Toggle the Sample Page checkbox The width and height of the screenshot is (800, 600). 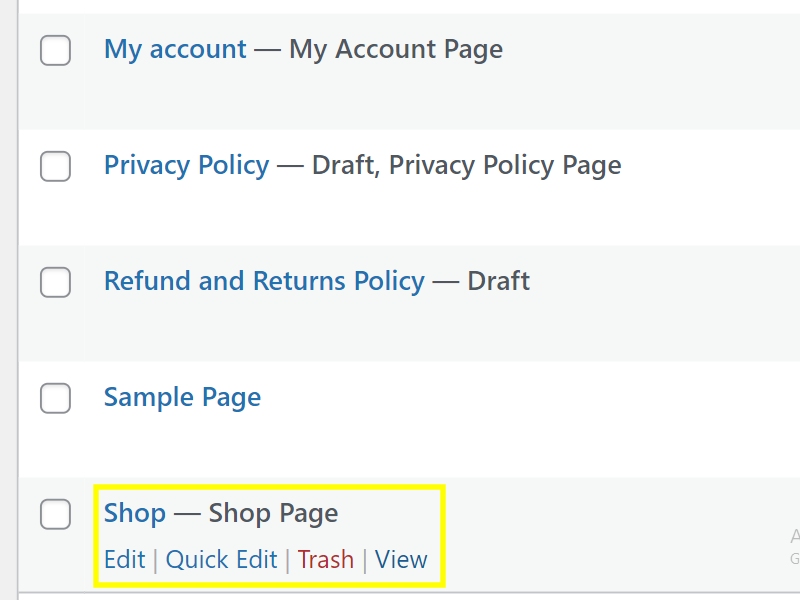point(55,398)
